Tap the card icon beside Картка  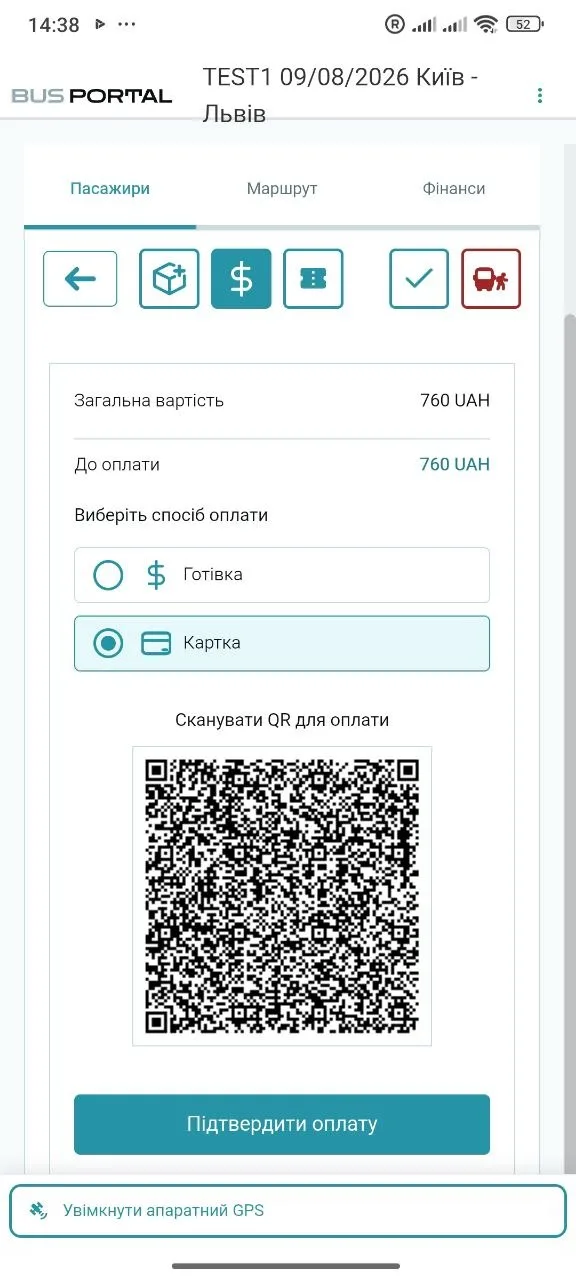coord(156,643)
